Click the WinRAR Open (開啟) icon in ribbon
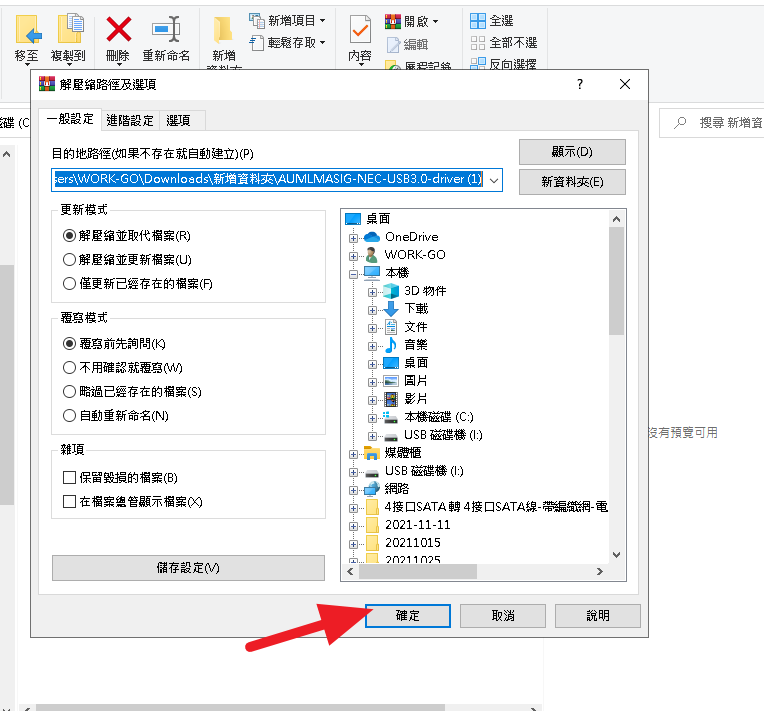 click(x=393, y=21)
